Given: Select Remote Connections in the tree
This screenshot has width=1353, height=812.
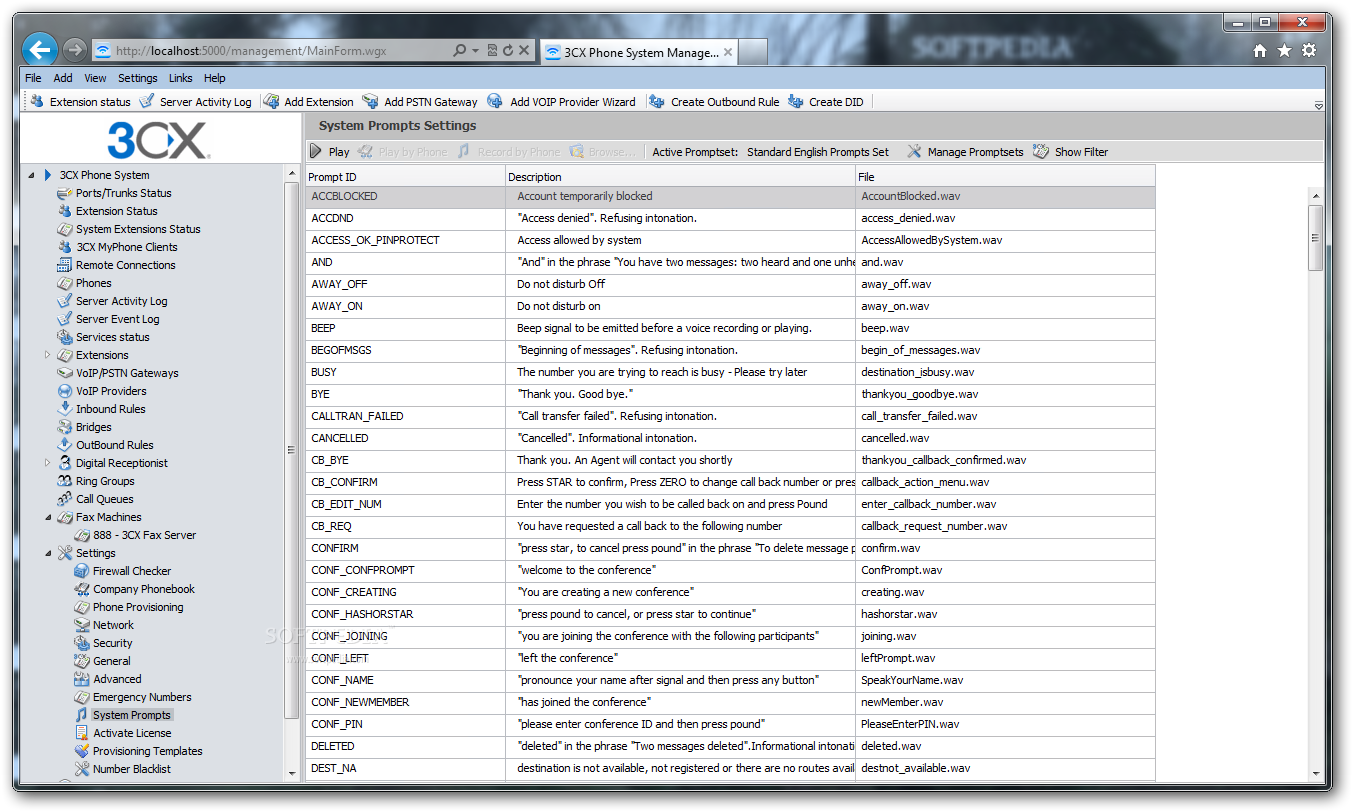Looking at the screenshot, I should pyautogui.click(x=125, y=265).
